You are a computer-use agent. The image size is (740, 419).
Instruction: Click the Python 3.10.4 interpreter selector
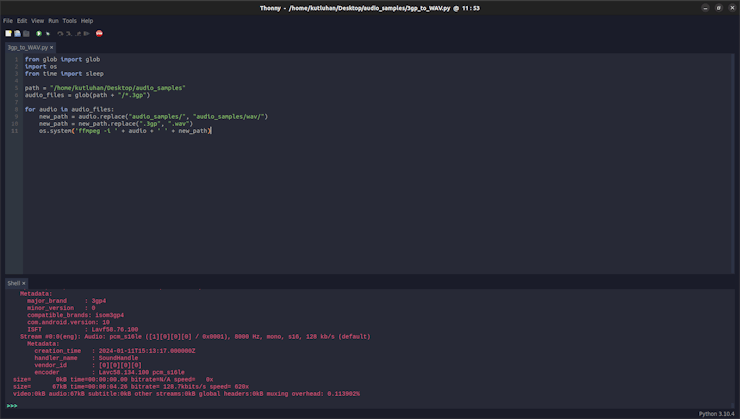716,414
